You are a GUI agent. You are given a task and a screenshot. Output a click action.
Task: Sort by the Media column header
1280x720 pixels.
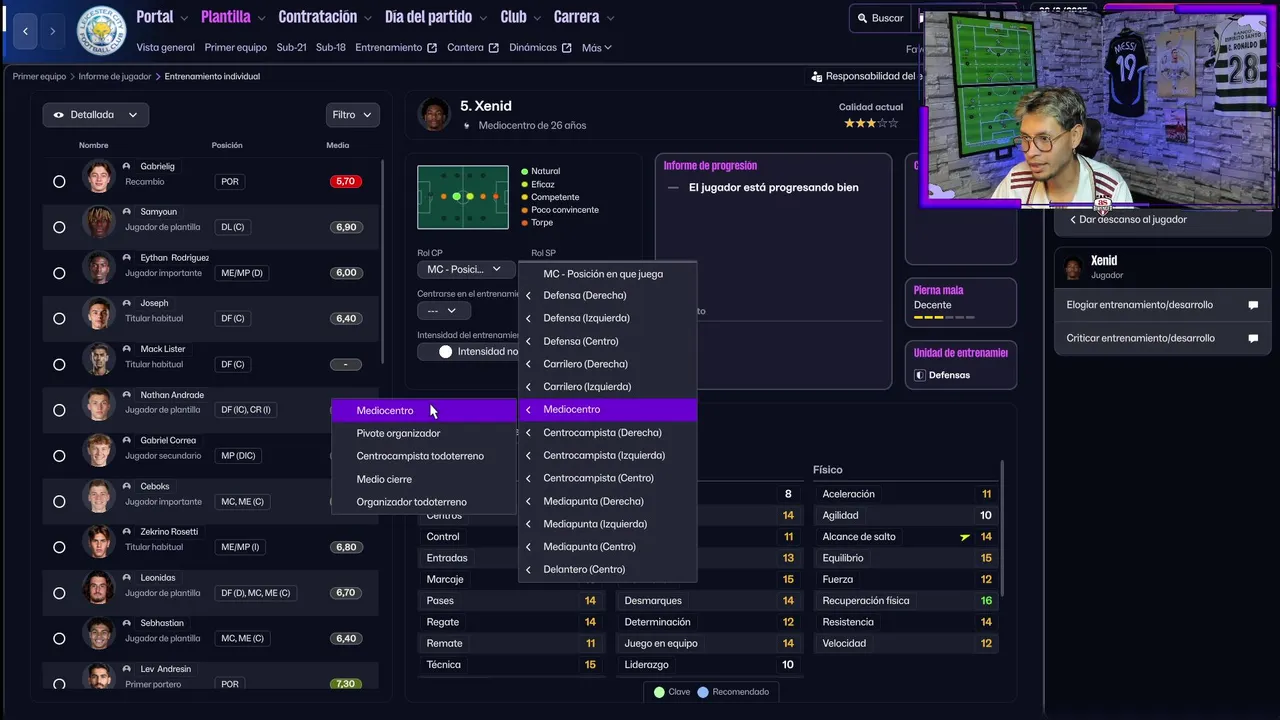point(338,145)
